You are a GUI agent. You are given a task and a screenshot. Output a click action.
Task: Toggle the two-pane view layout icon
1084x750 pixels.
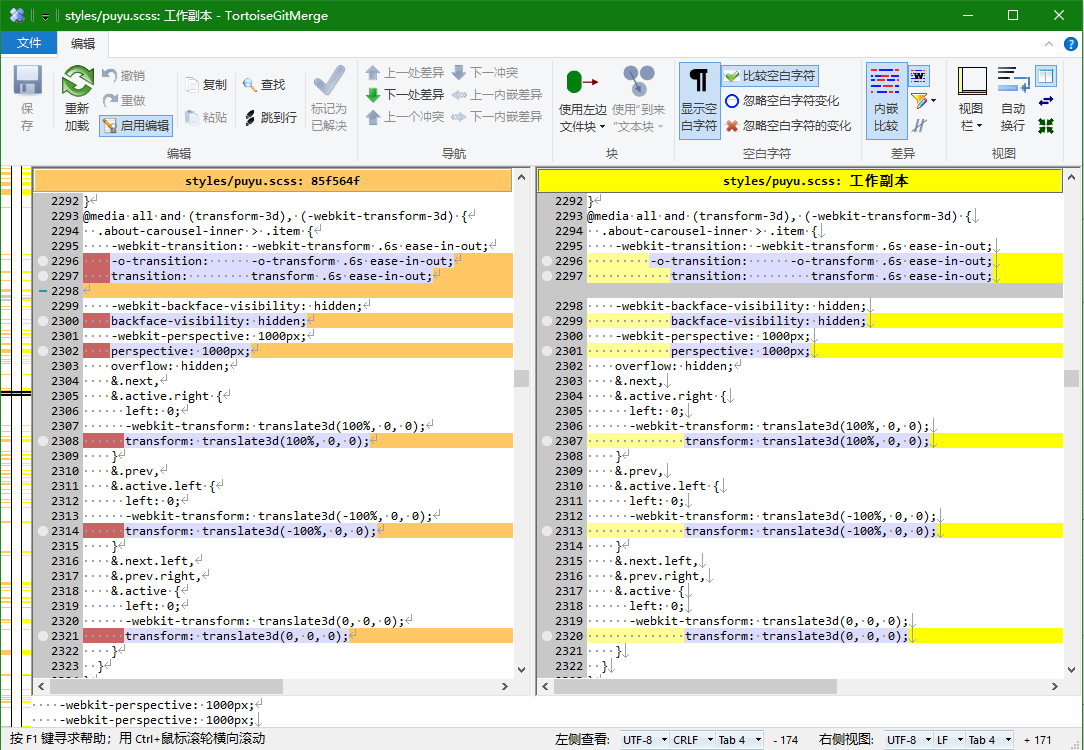1046,75
